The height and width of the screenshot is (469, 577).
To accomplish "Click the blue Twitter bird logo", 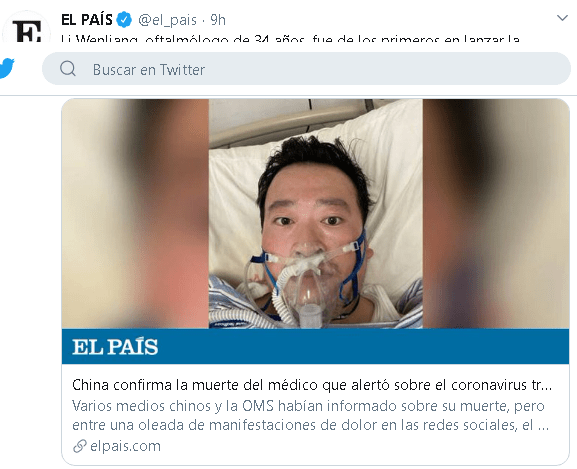I will tap(7, 68).
